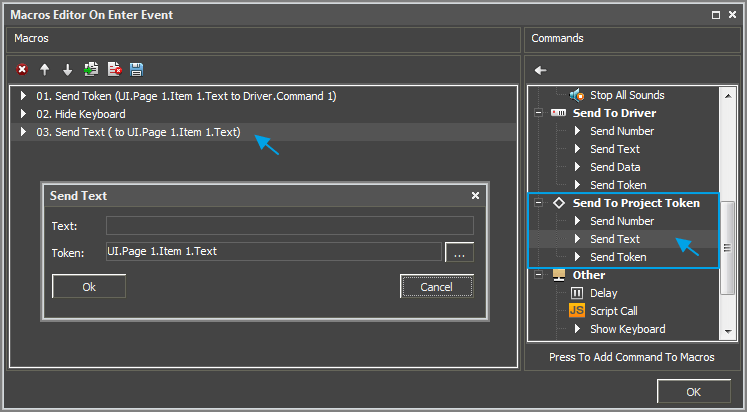Click the Other category monitor icon
The width and height of the screenshot is (747, 412).
pos(559,275)
